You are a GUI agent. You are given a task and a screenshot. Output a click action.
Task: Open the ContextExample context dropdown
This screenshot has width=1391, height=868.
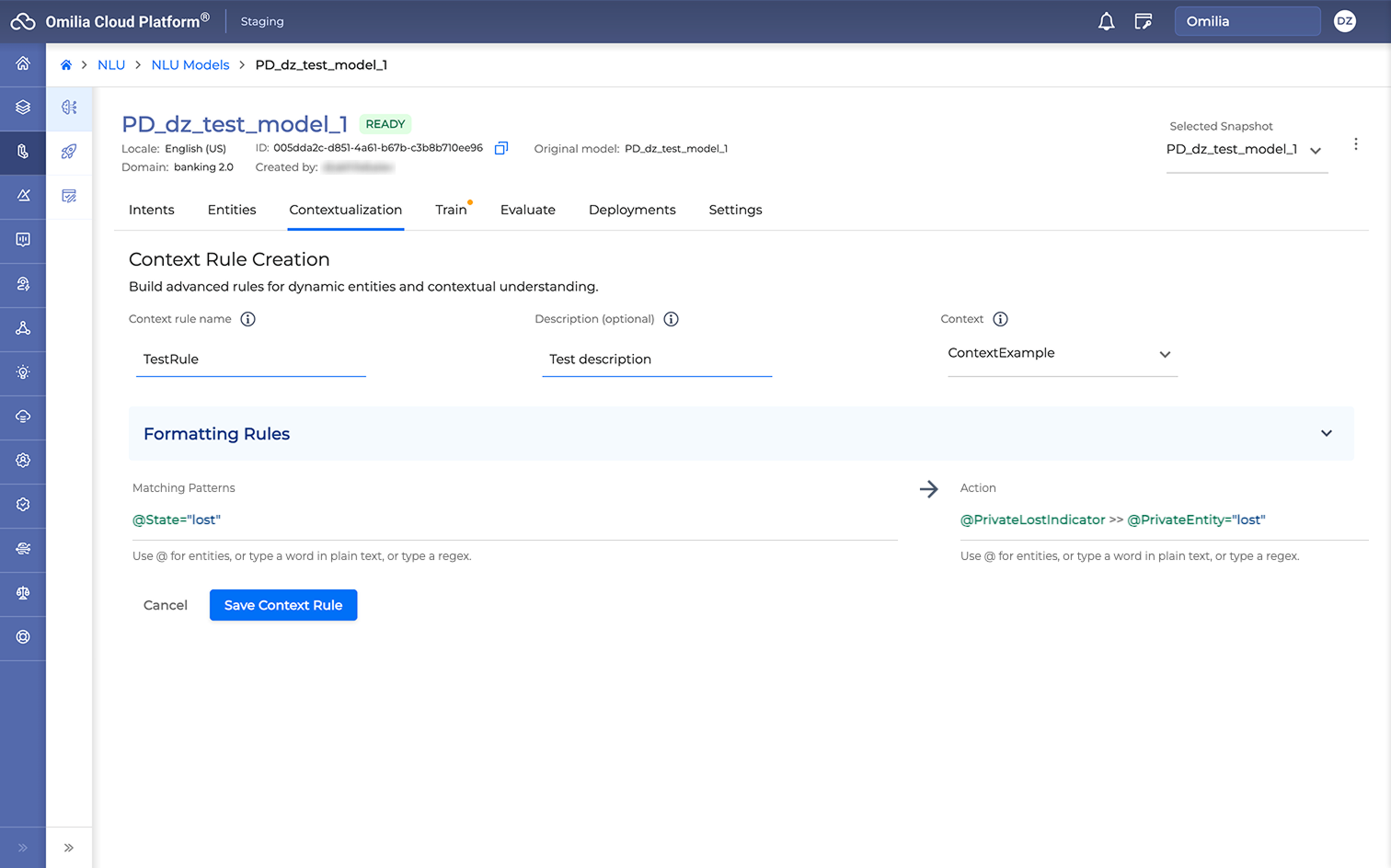point(1062,354)
